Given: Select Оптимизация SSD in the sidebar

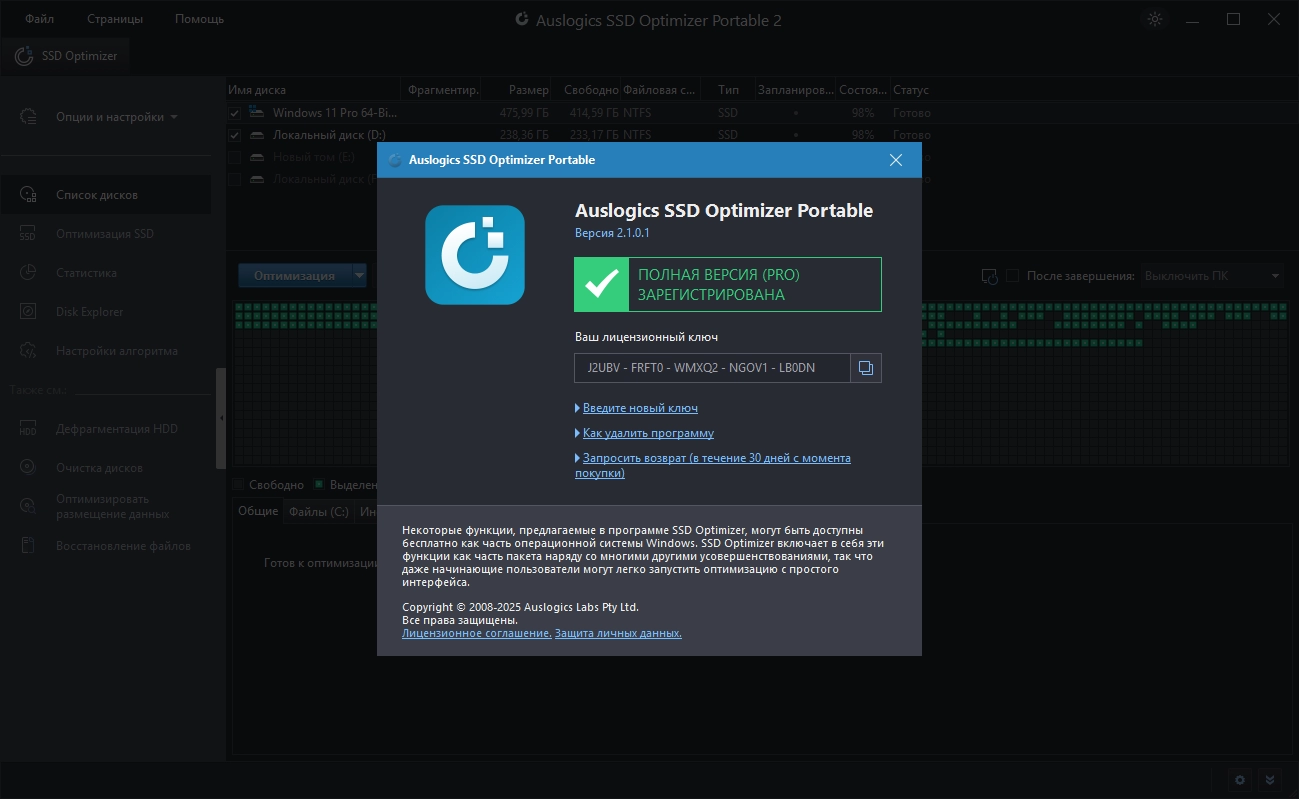Looking at the screenshot, I should pyautogui.click(x=106, y=234).
